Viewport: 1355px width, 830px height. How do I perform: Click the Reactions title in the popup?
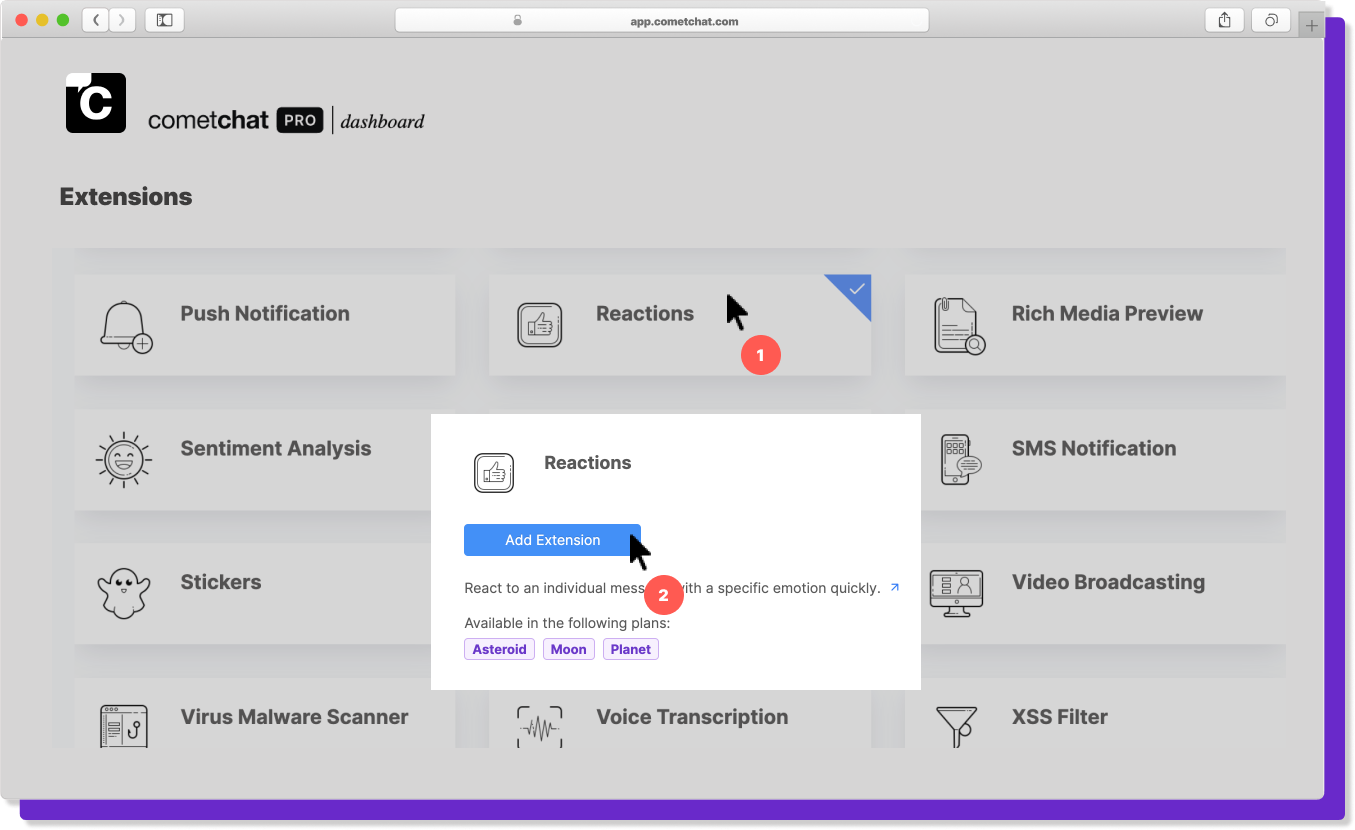pyautogui.click(x=588, y=463)
